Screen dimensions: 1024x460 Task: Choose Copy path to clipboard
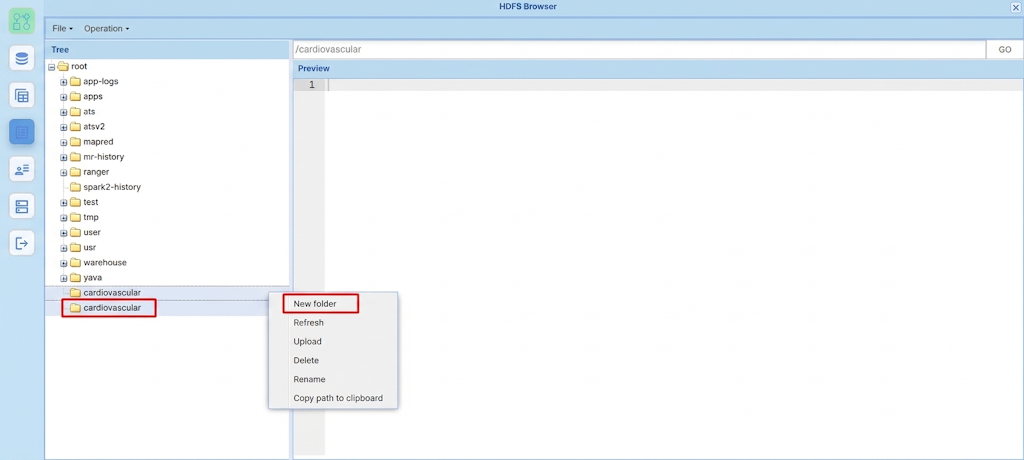click(x=333, y=398)
